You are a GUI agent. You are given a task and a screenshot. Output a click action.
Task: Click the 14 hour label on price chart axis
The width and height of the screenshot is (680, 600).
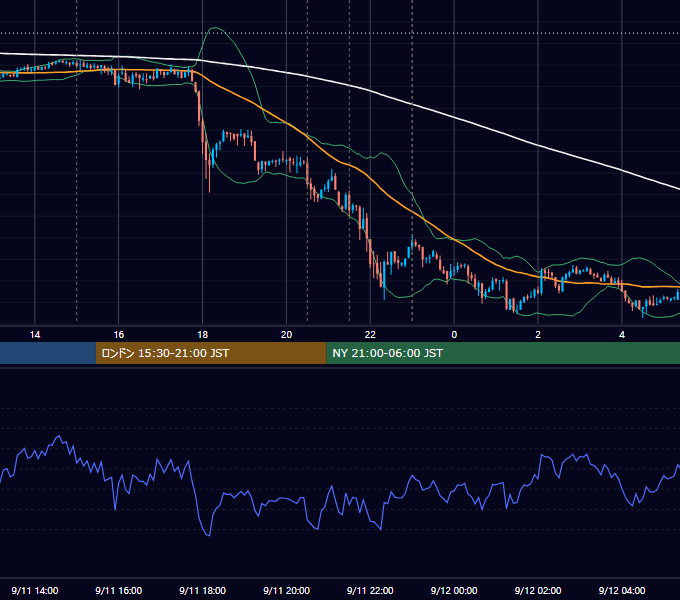coord(35,335)
